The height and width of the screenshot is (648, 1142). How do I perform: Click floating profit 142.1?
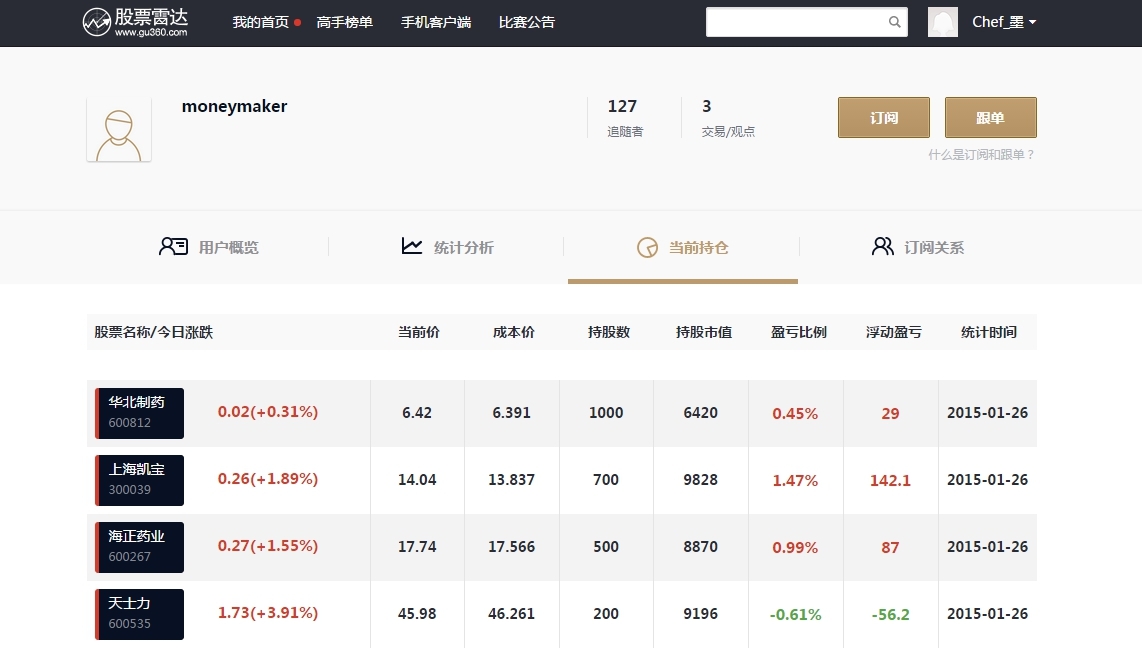[890, 481]
